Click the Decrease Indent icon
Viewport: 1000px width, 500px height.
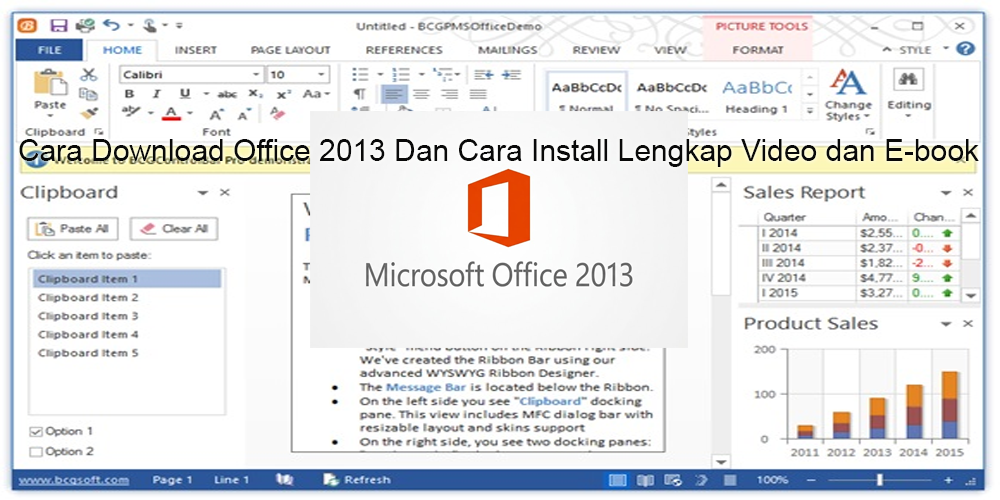(x=484, y=75)
